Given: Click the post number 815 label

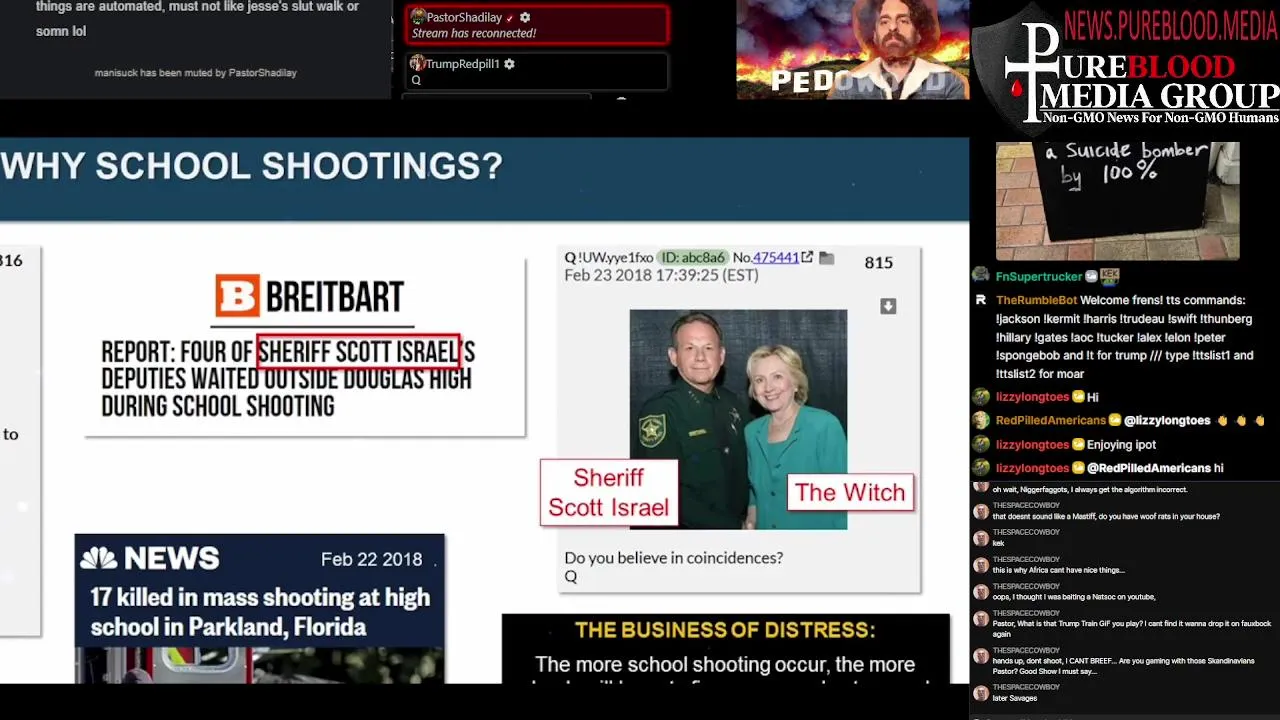Looking at the screenshot, I should pyautogui.click(x=878, y=262).
